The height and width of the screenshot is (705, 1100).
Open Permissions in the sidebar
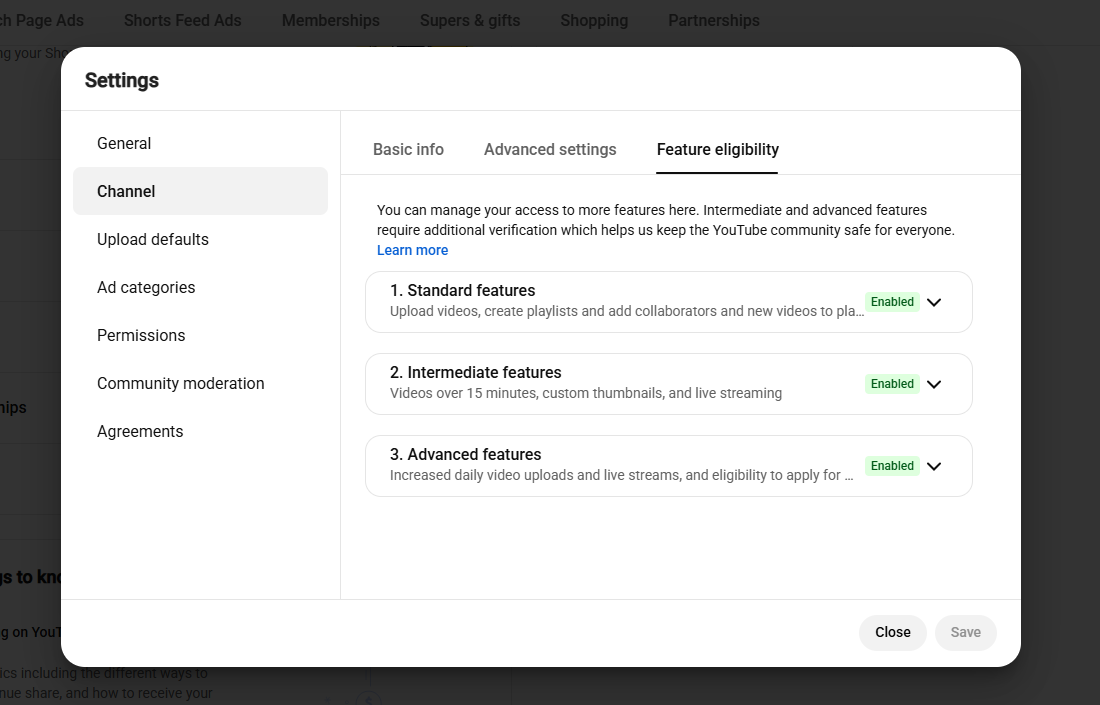pos(201,335)
